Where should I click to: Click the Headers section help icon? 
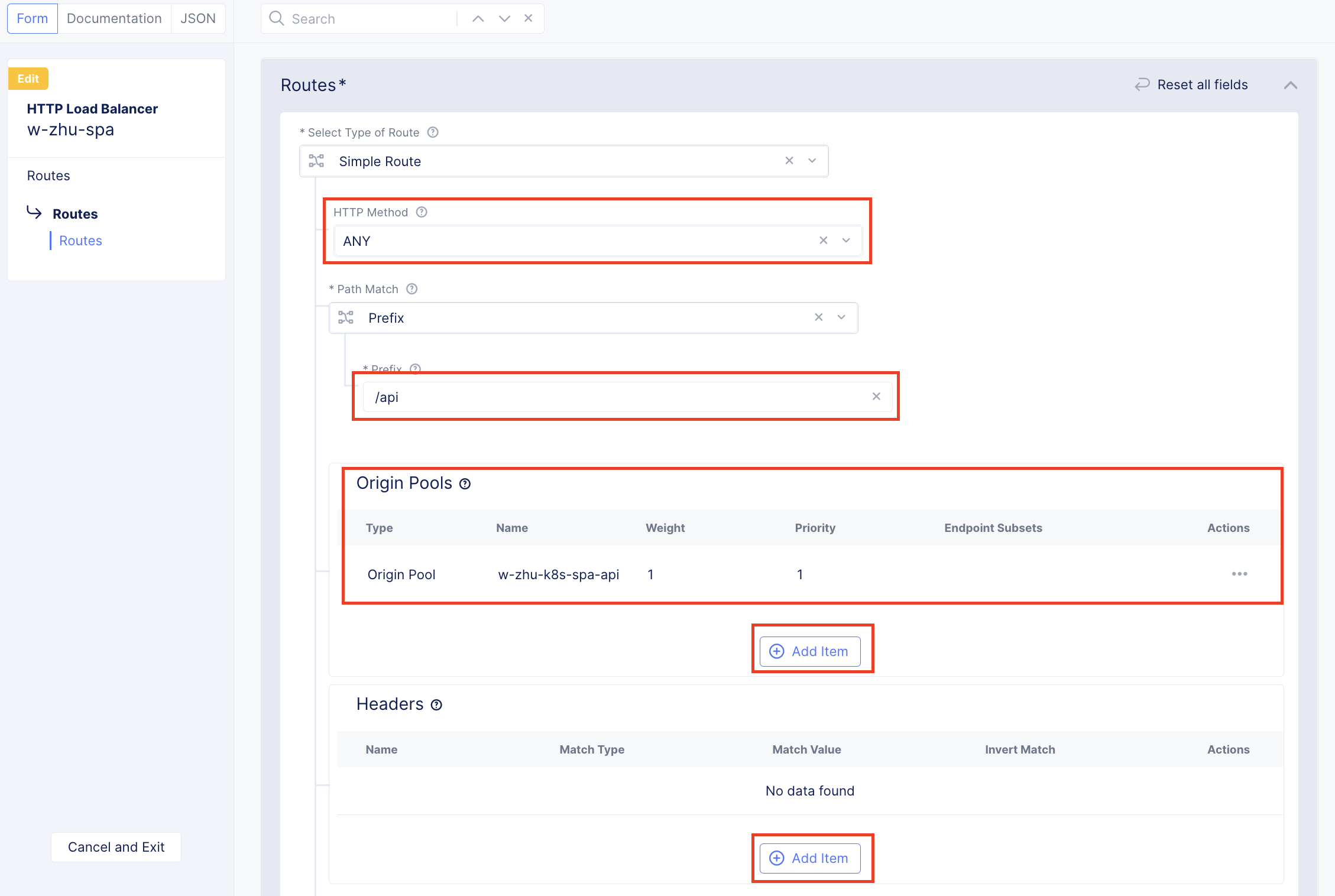click(x=436, y=705)
